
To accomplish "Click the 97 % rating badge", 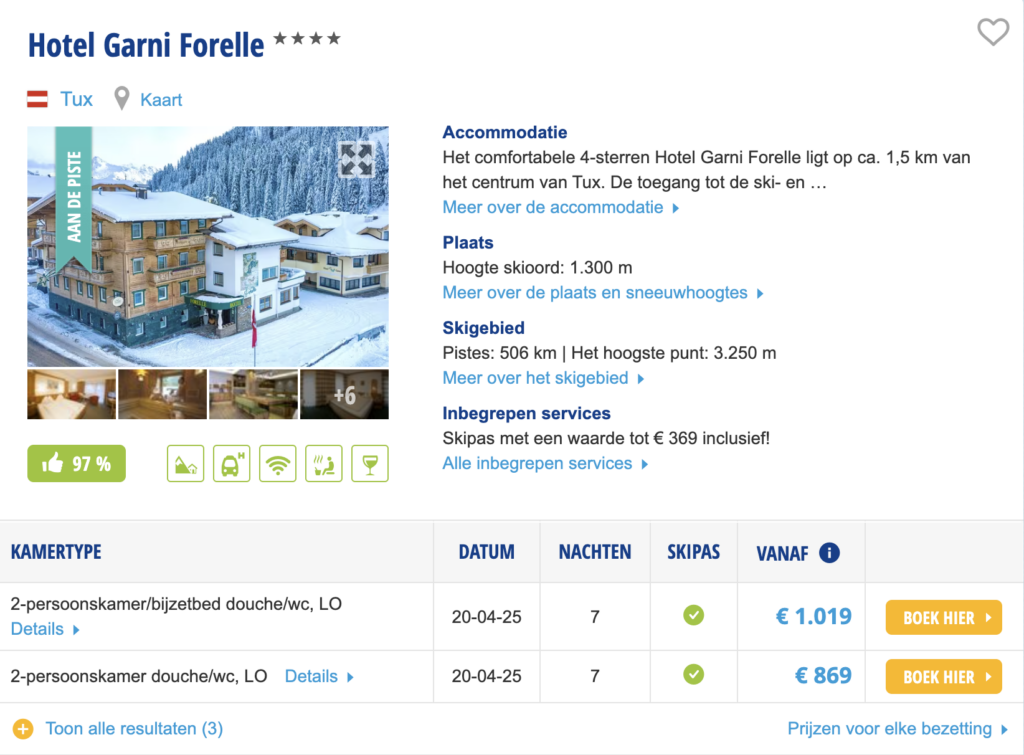I will click(77, 464).
